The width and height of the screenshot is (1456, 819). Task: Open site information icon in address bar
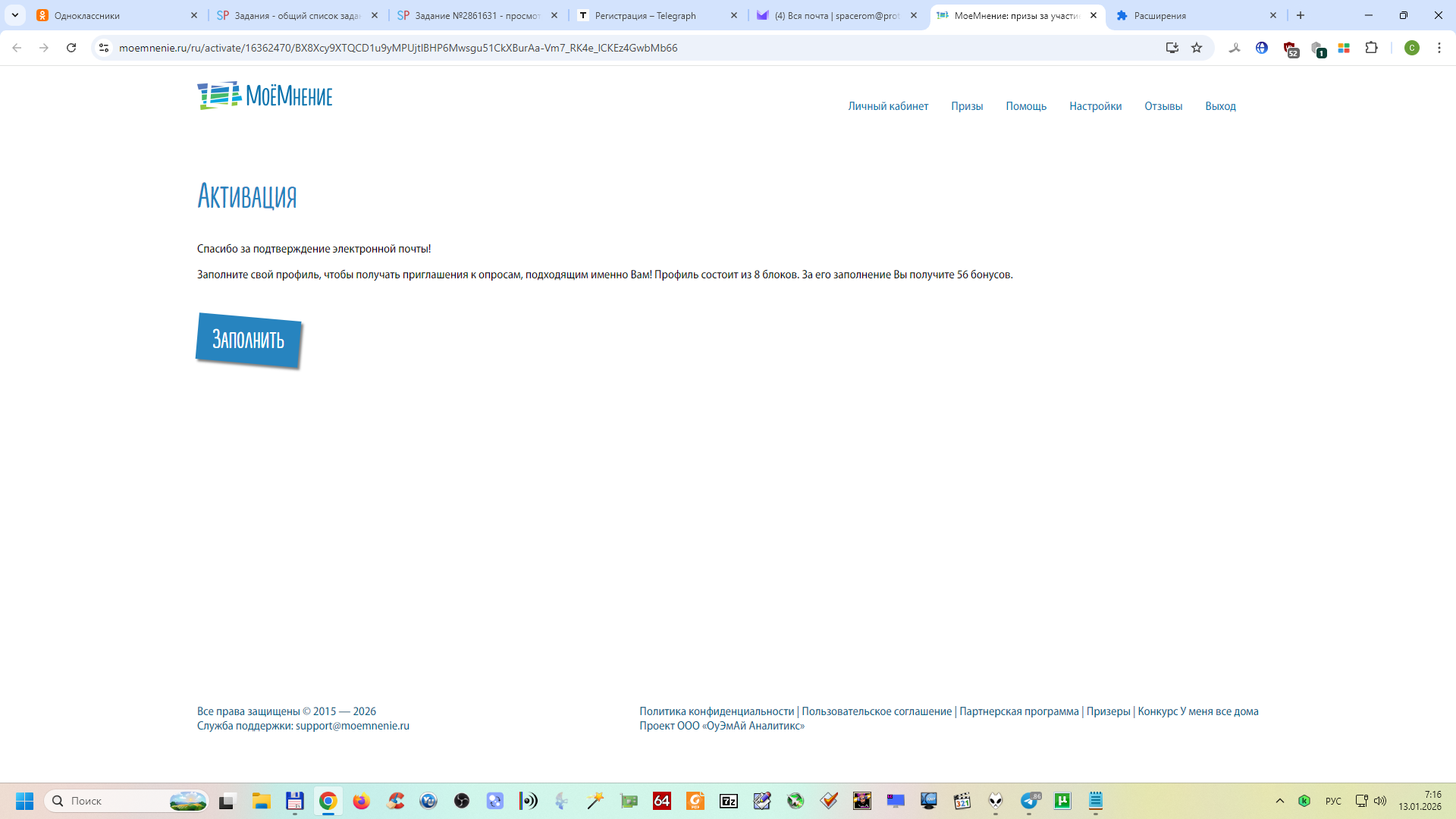click(104, 48)
